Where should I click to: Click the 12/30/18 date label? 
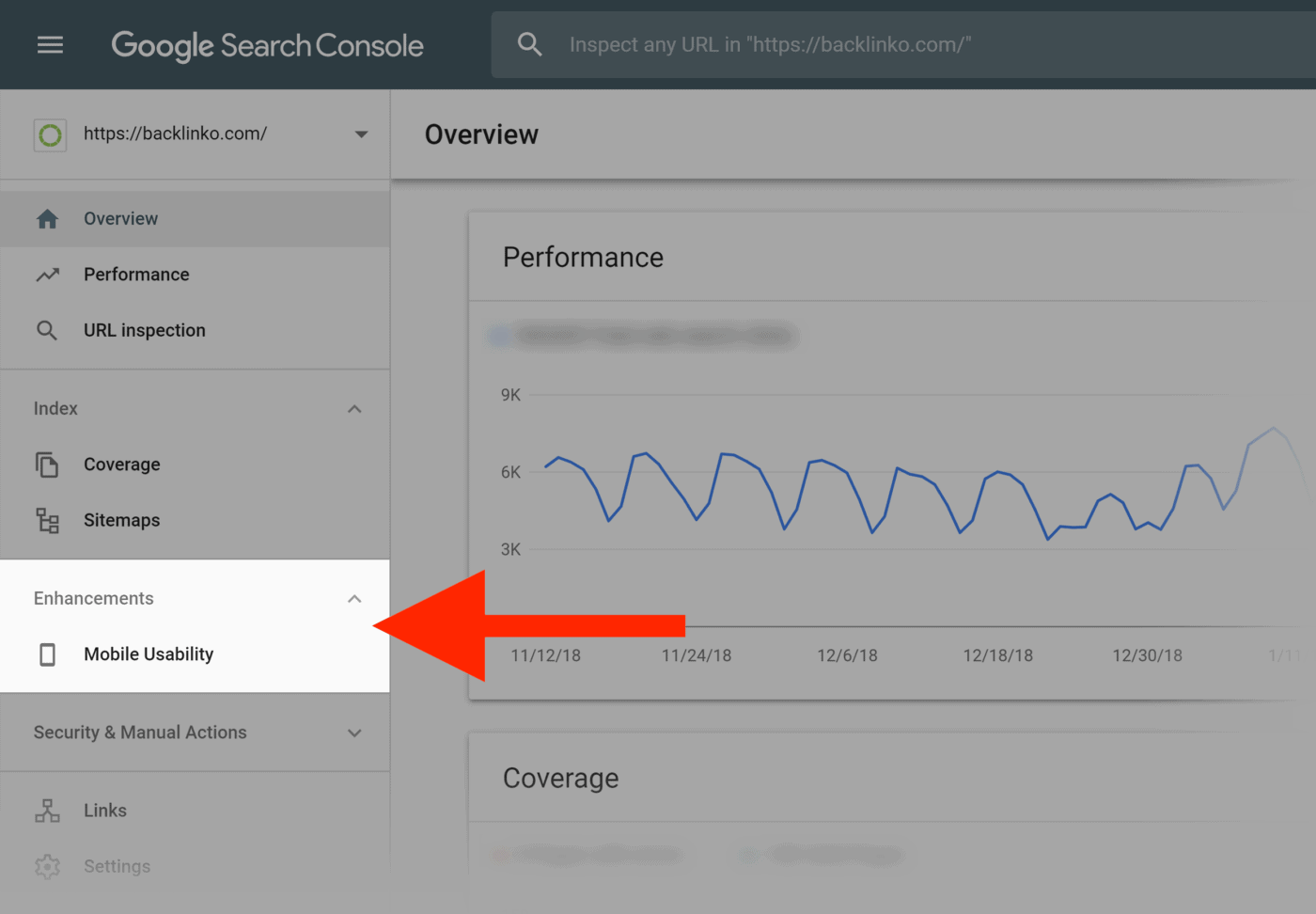coord(1147,655)
